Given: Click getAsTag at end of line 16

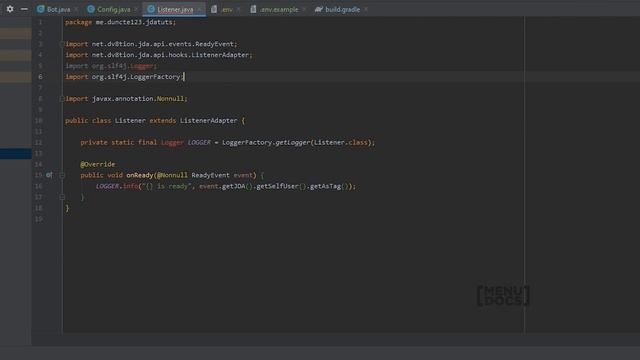Looking at the screenshot, I should tap(325, 187).
